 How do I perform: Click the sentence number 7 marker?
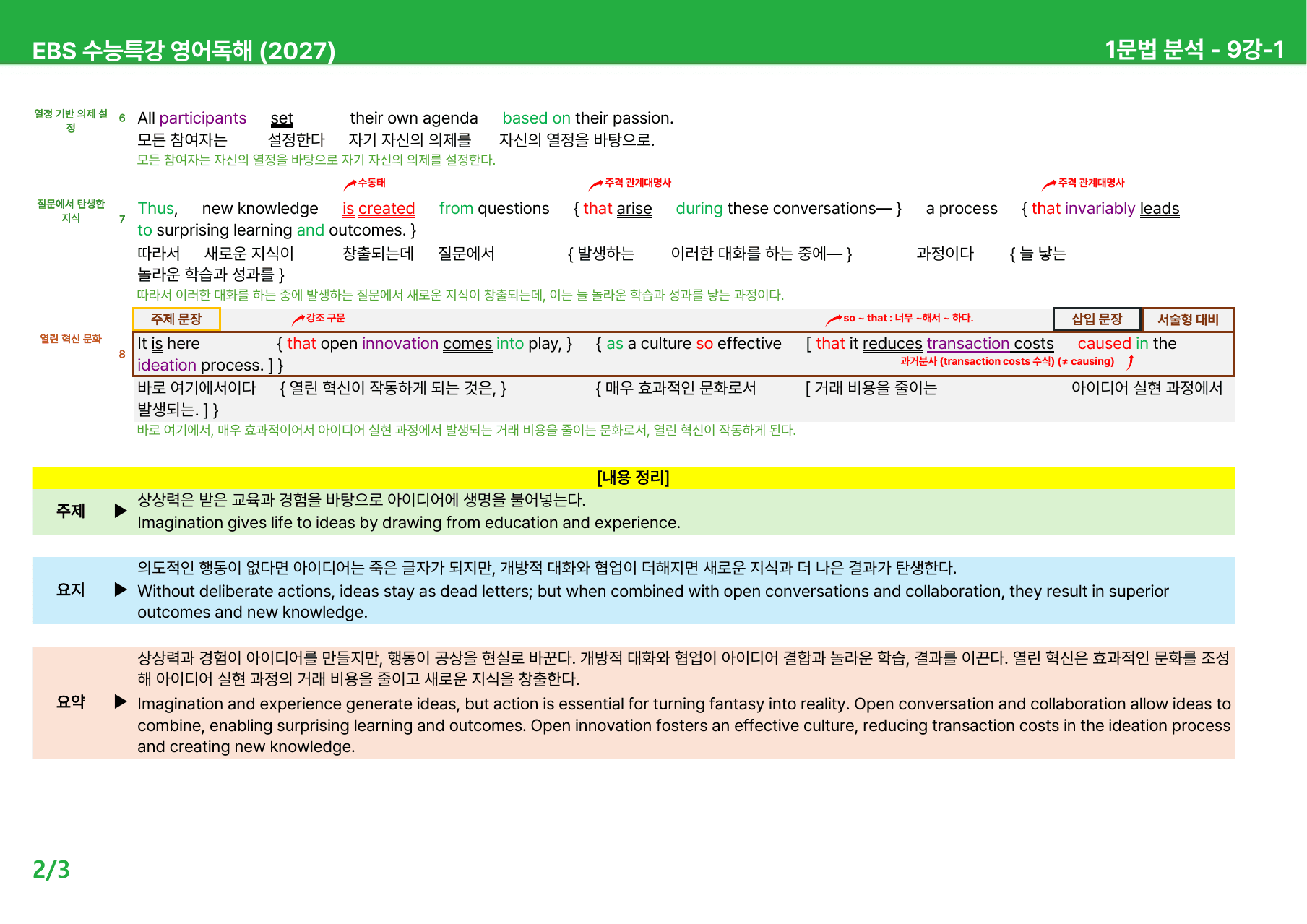click(x=122, y=219)
